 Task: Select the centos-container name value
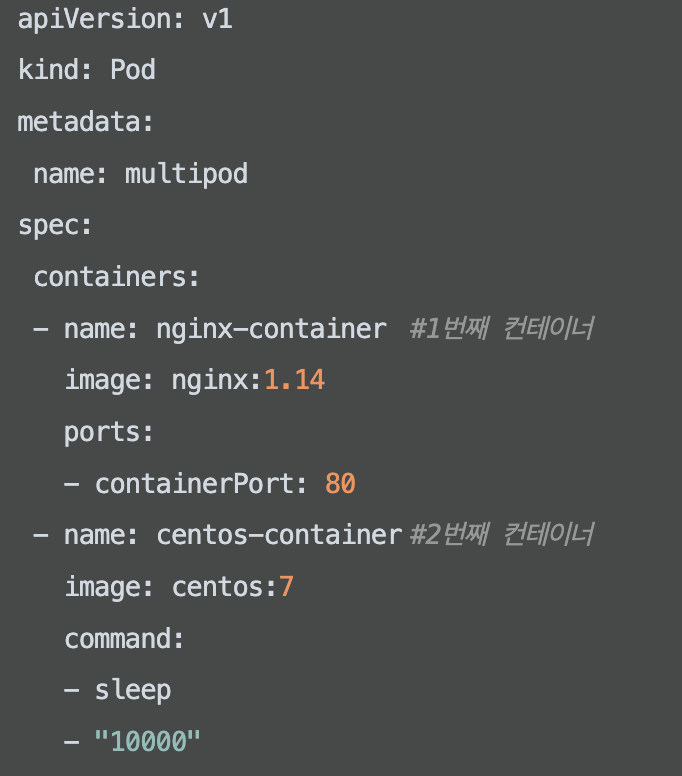(x=279, y=535)
